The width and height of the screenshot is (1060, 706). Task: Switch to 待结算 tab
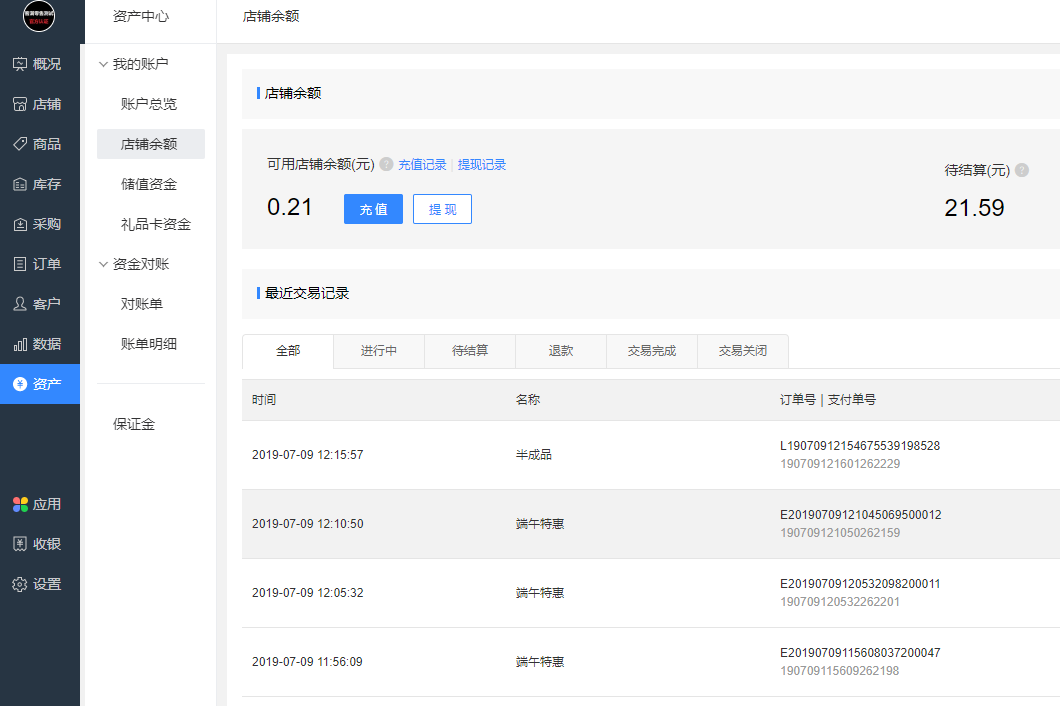(470, 351)
